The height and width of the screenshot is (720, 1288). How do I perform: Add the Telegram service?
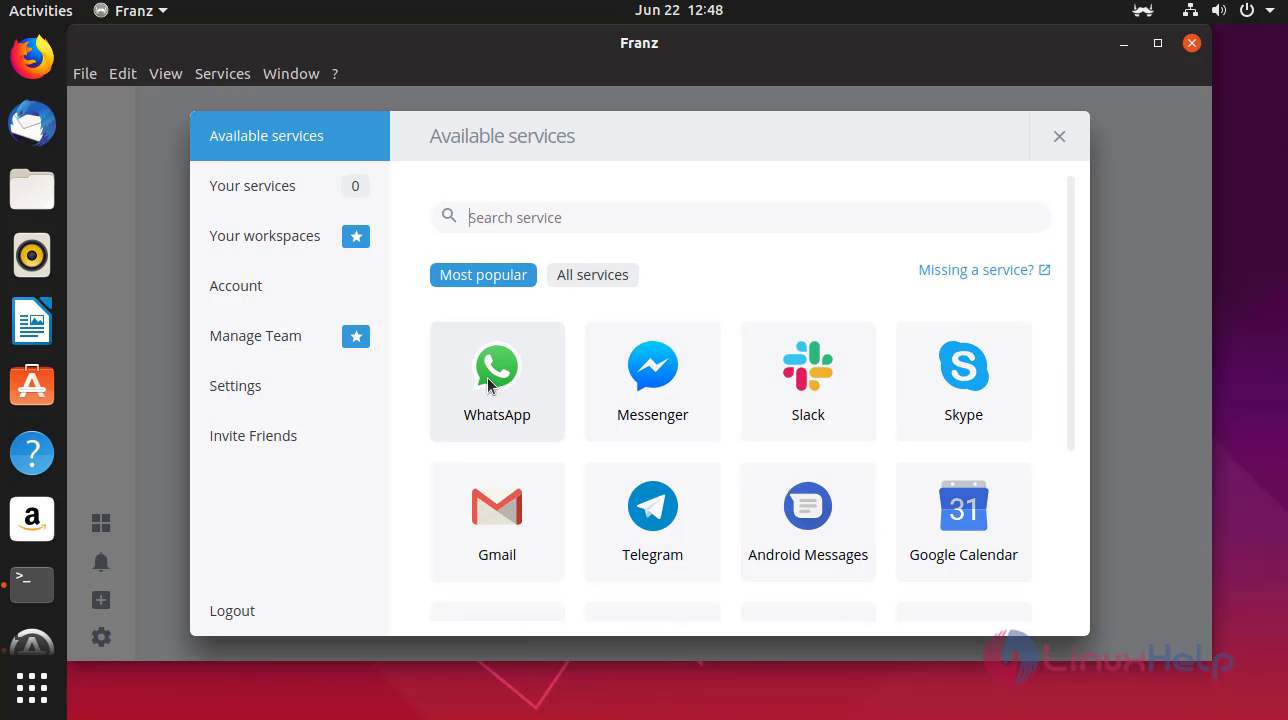tap(652, 521)
